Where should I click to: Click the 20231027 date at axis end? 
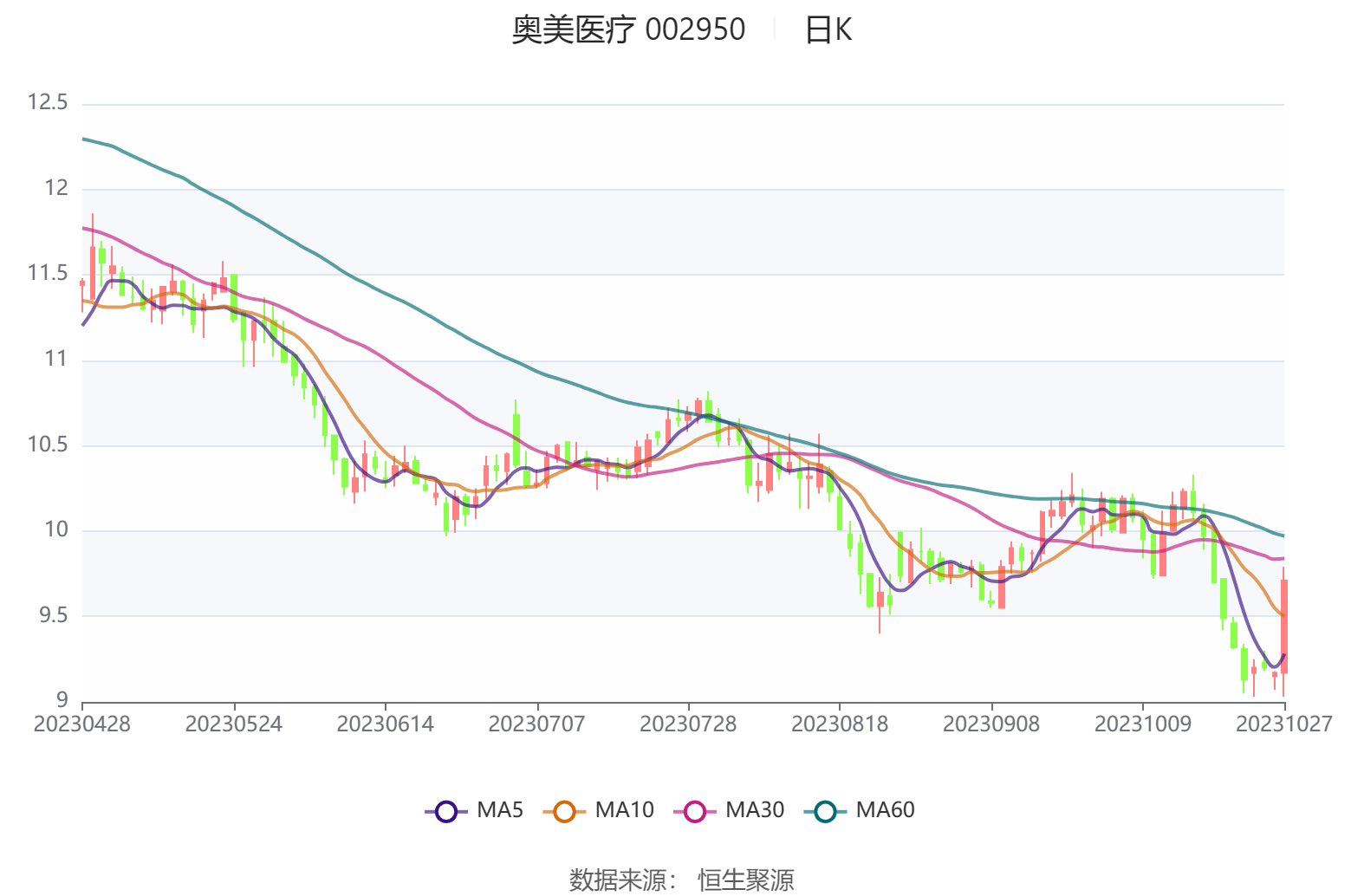click(1283, 724)
